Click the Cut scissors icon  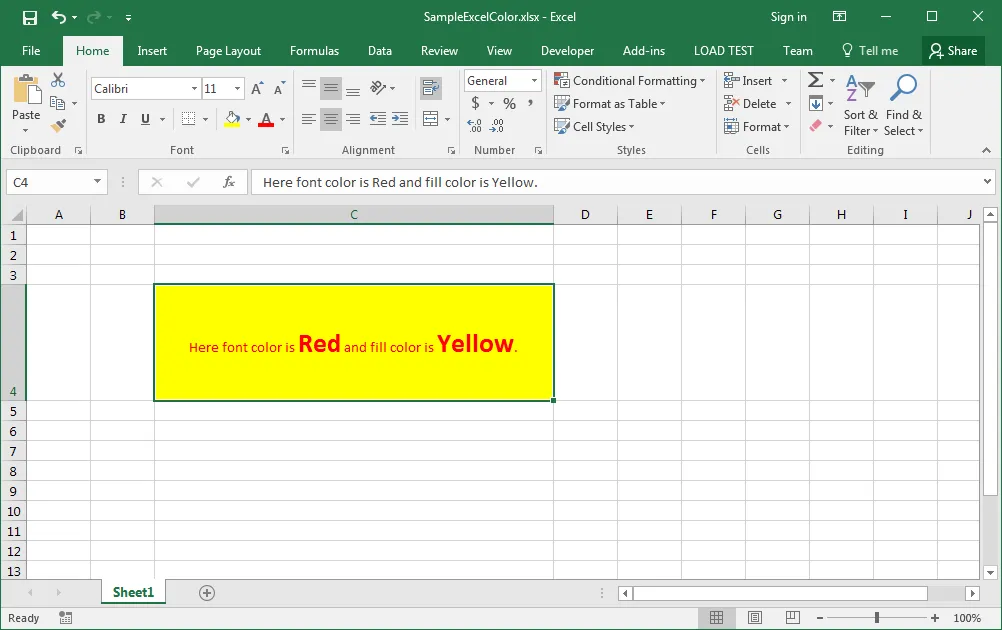(x=58, y=80)
